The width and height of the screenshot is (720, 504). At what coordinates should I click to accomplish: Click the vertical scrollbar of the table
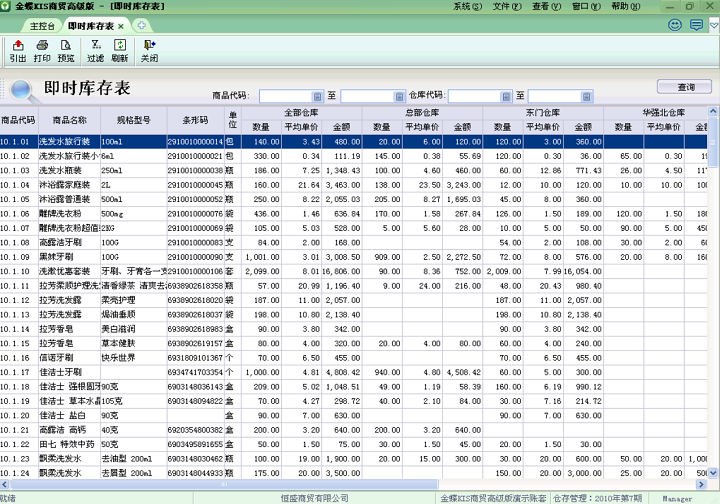tap(713, 300)
